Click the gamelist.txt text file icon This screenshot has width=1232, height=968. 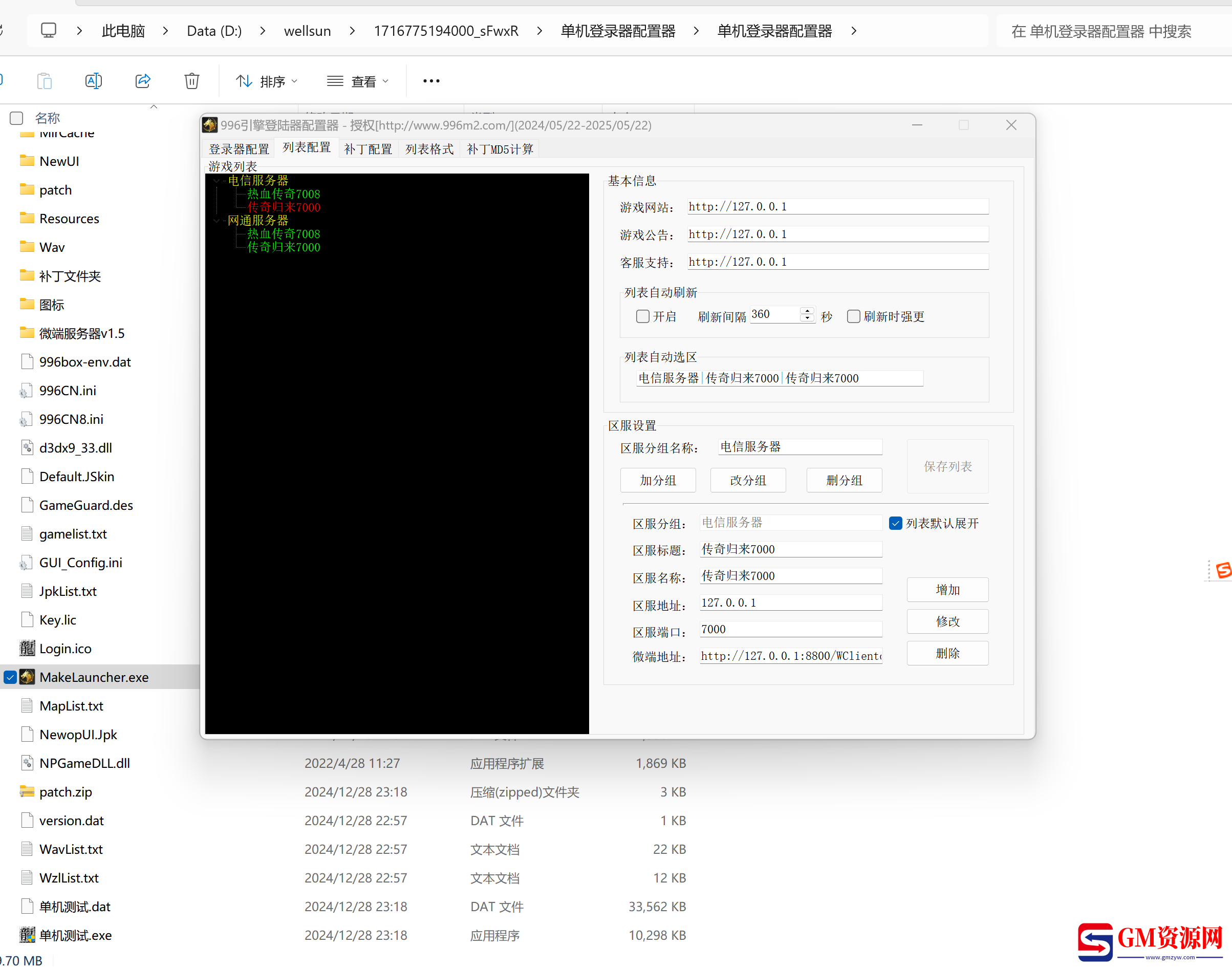point(27,533)
